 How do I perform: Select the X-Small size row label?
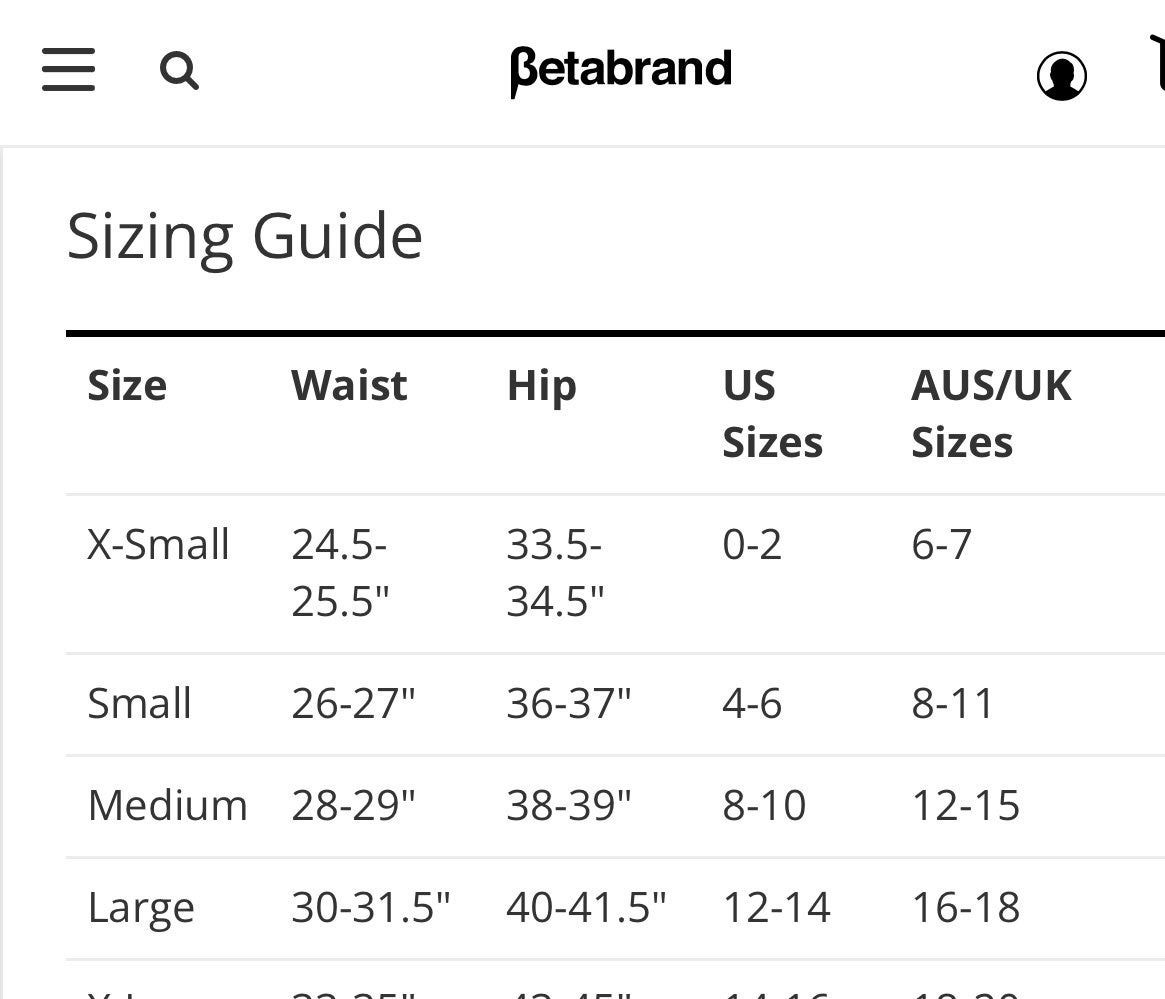[x=158, y=544]
